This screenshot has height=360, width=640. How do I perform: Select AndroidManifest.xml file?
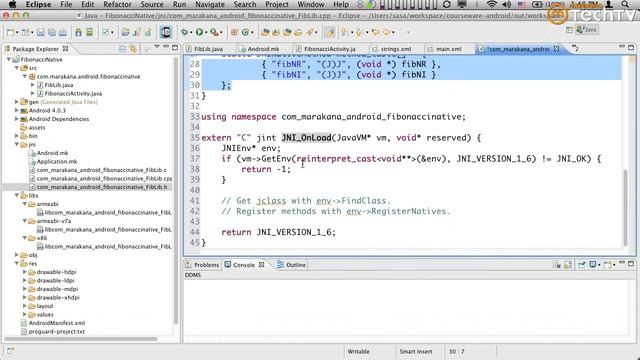coord(57,323)
